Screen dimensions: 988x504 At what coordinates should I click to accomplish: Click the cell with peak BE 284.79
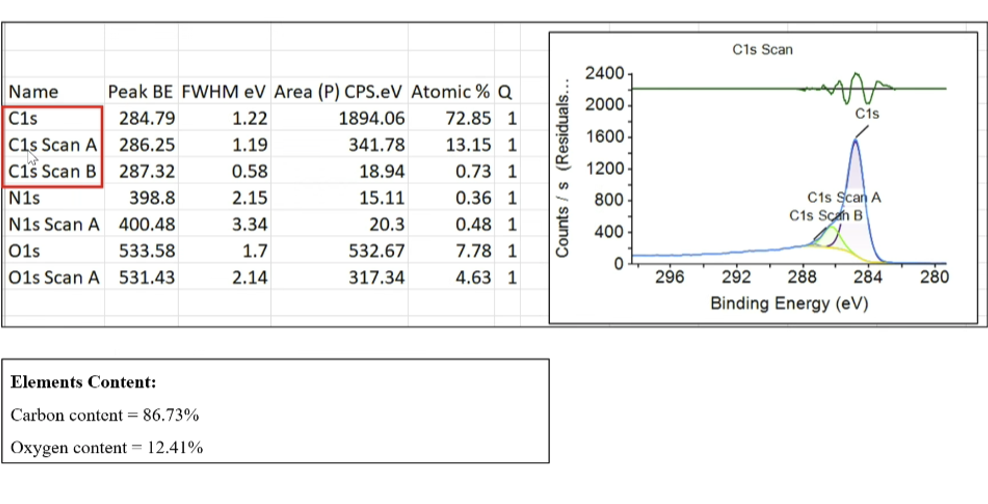pos(148,119)
